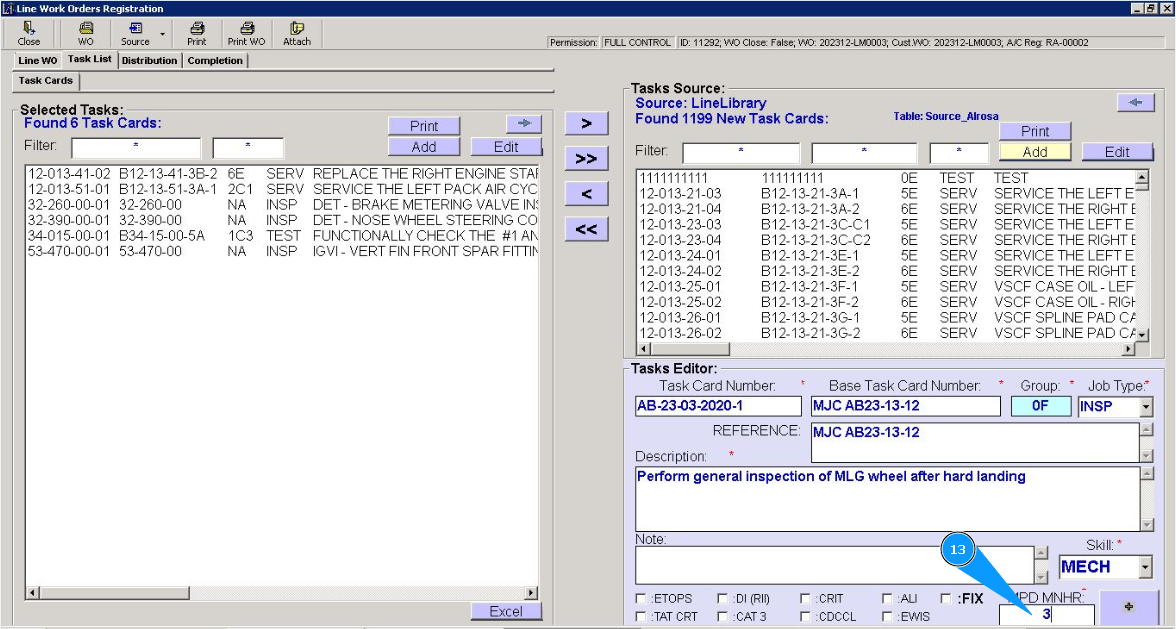Open the Job Type dropdown
The image size is (1176, 629).
tap(1145, 407)
